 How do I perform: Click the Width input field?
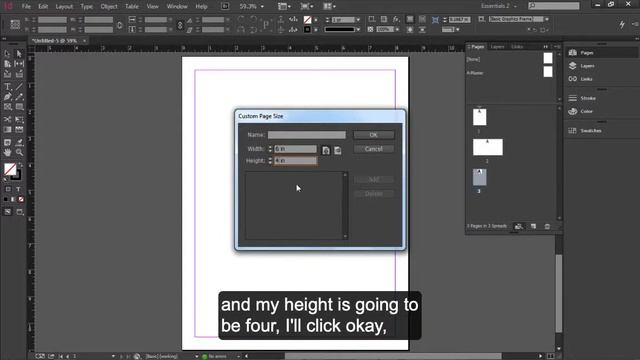coord(296,149)
